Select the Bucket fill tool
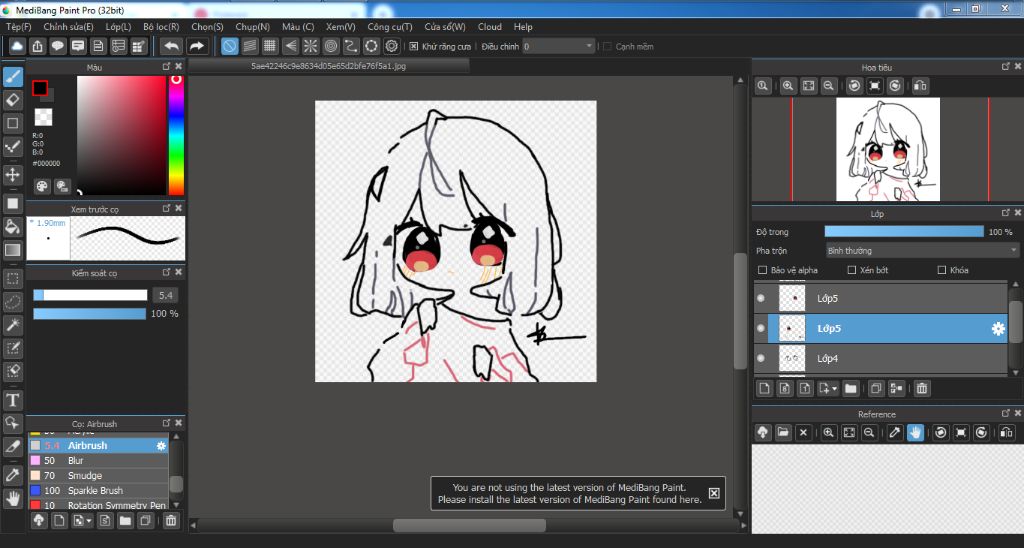The image size is (1024, 548). click(12, 227)
